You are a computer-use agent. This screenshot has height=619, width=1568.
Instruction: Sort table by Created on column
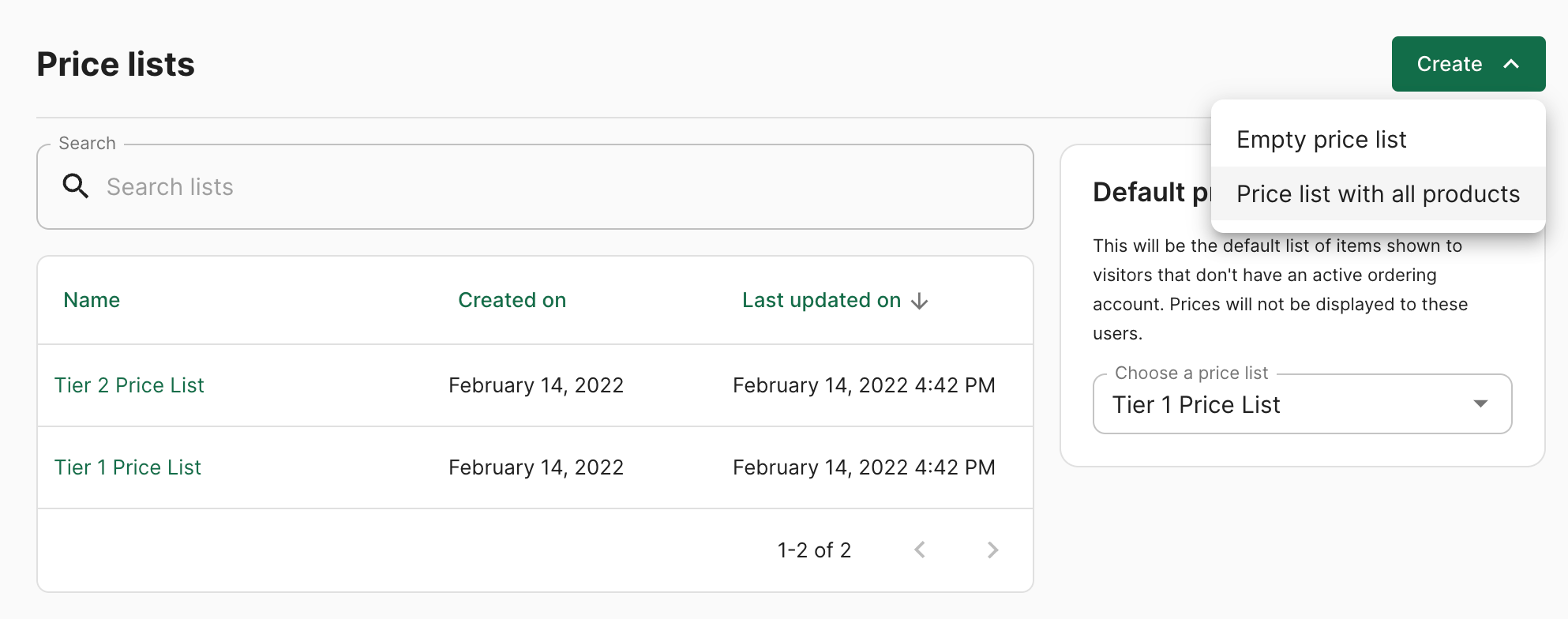click(512, 300)
